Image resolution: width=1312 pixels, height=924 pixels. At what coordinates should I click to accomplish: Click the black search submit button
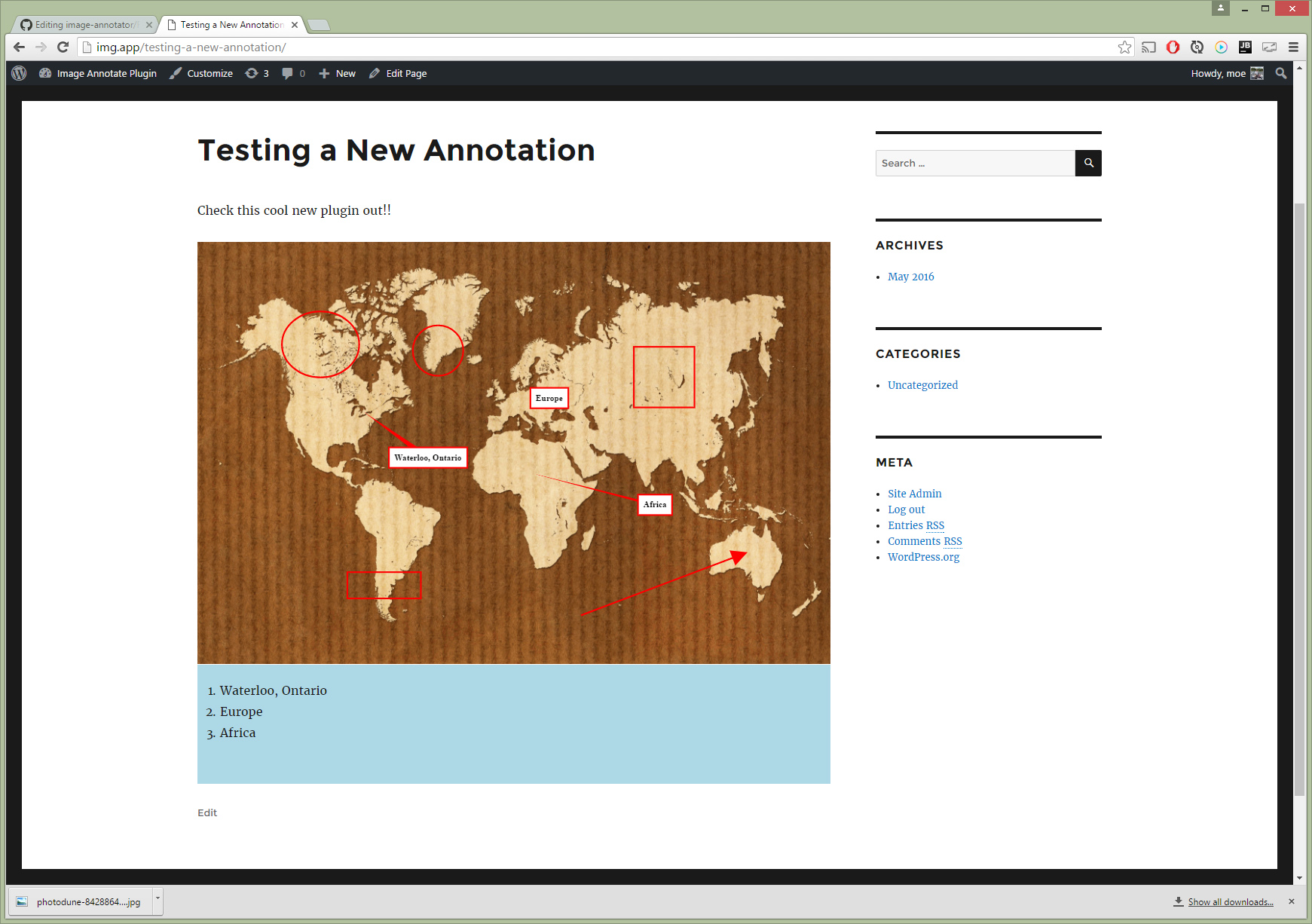tap(1088, 164)
